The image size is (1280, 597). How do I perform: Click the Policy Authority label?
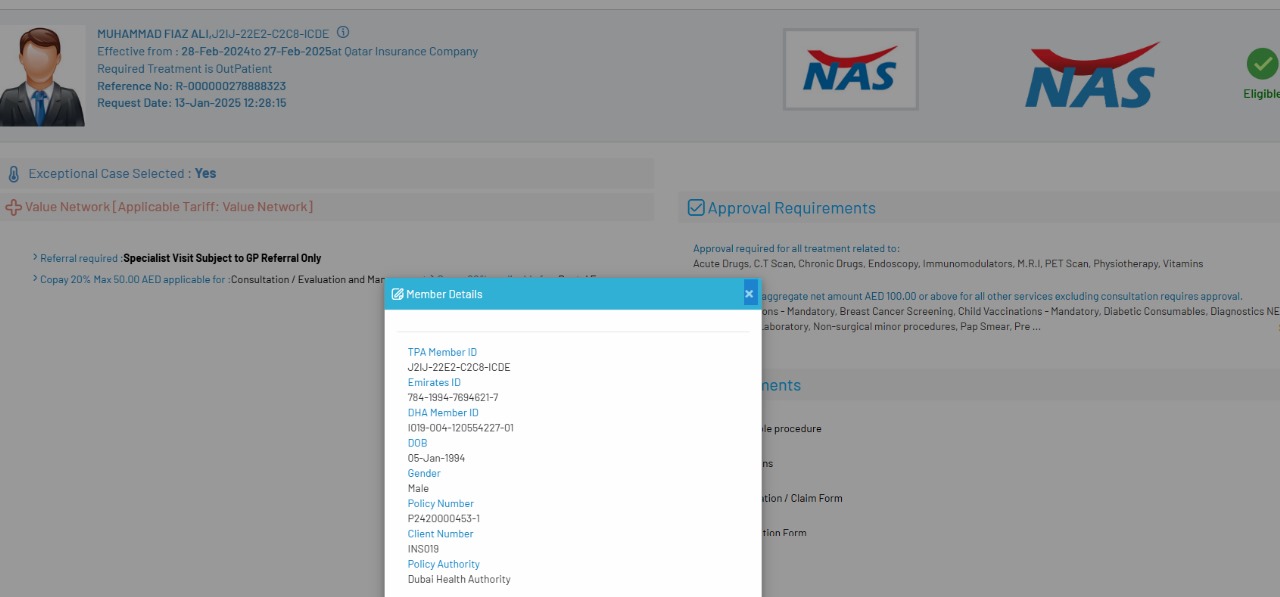[x=443, y=564]
